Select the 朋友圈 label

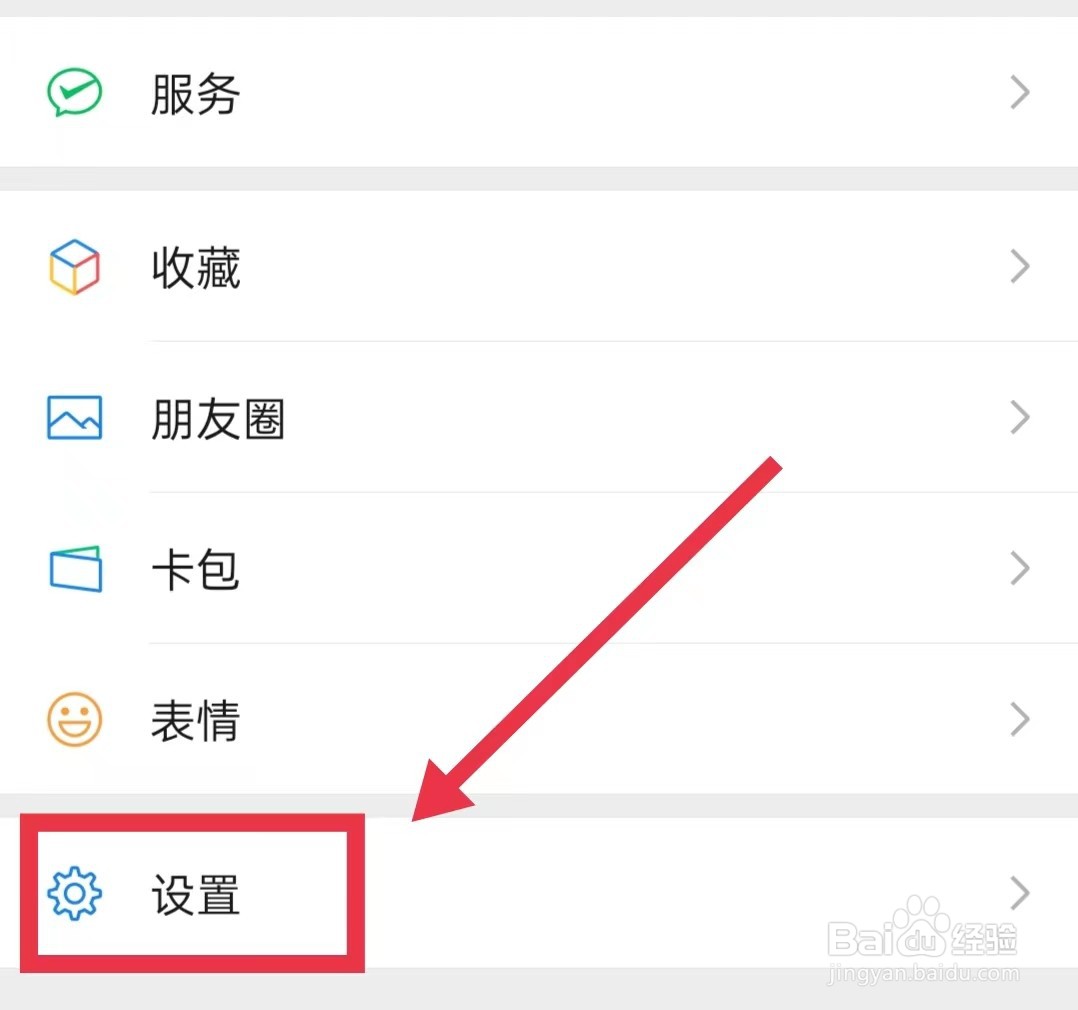click(x=217, y=419)
